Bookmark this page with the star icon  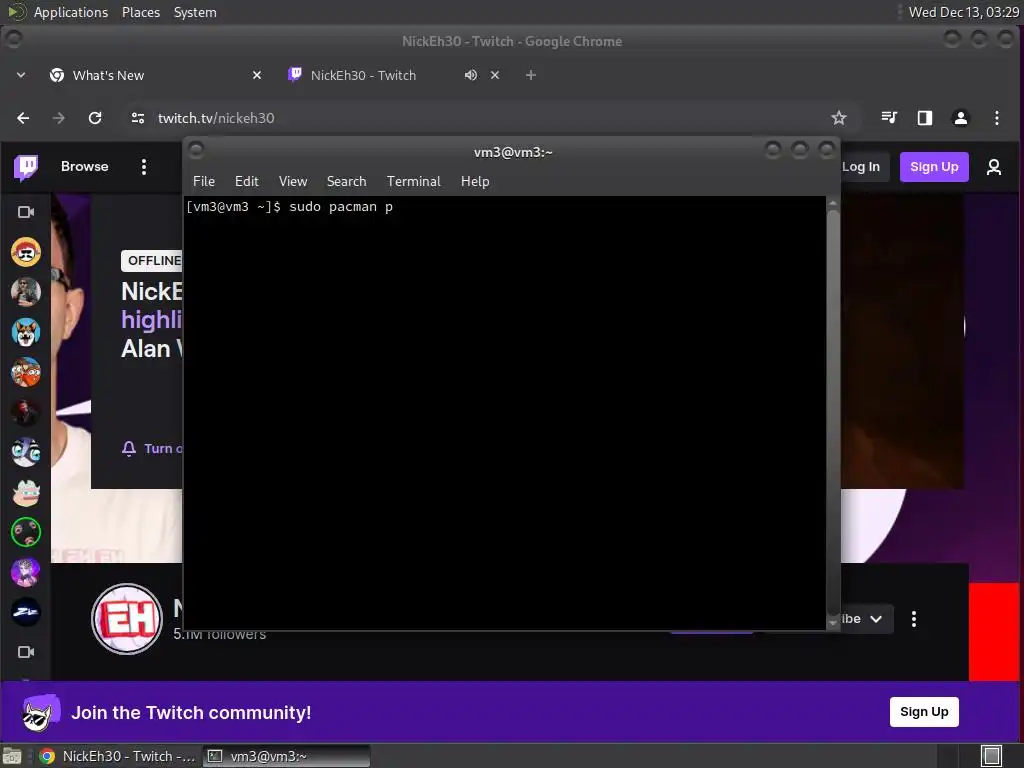(839, 118)
